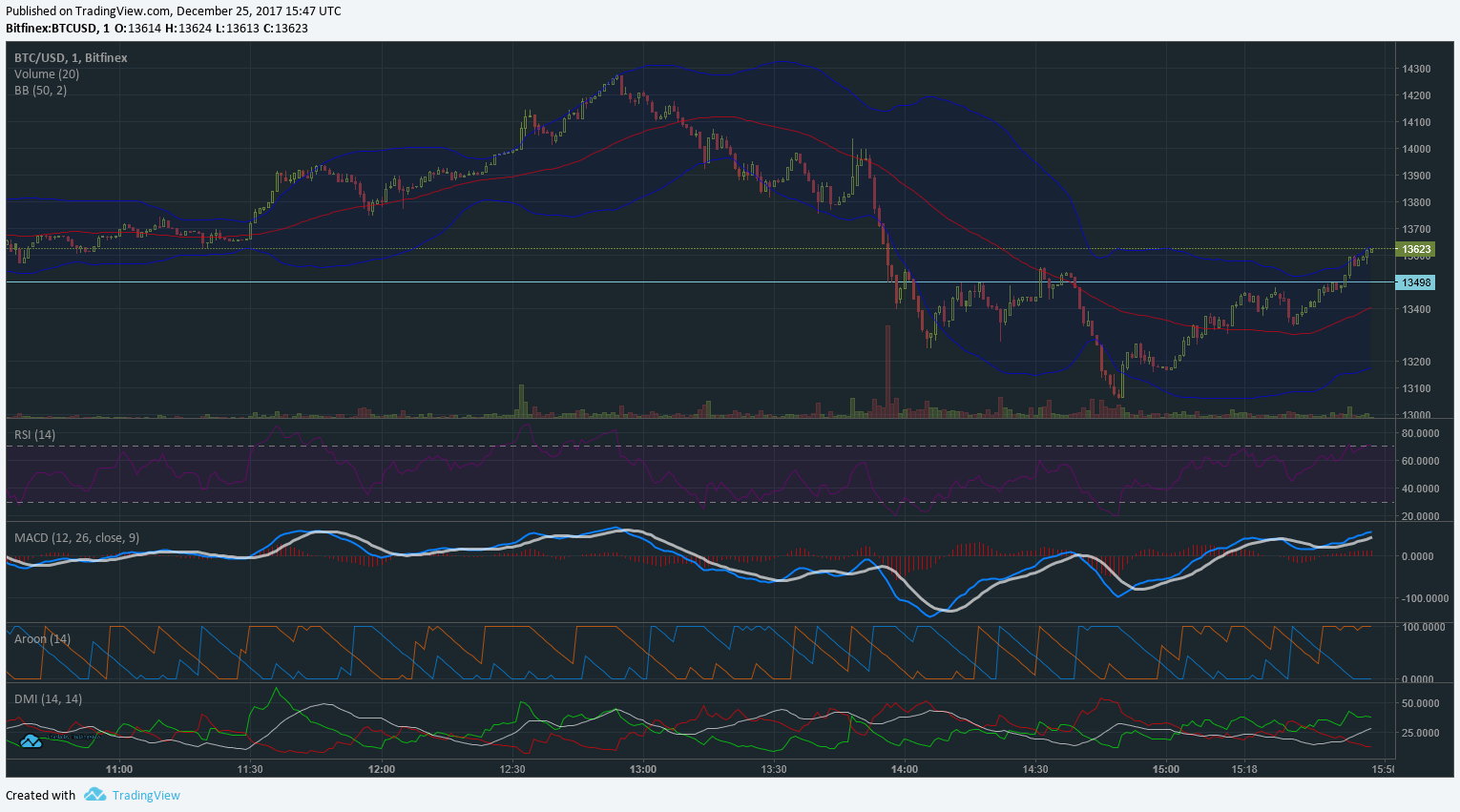Click the 14200 price axis label
1460x812 pixels.
point(1416,95)
